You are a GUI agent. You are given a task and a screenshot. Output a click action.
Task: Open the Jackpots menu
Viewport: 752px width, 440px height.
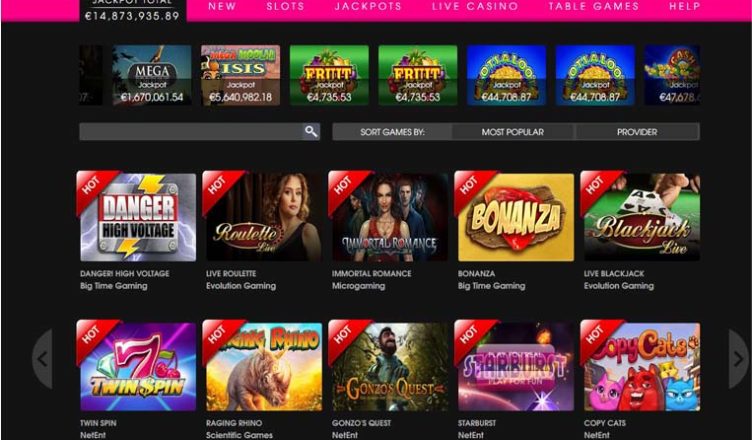(368, 7)
